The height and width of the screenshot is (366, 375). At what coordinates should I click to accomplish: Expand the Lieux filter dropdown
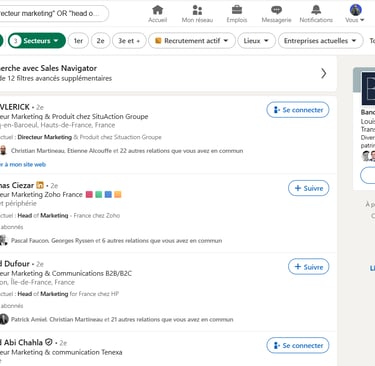256,41
